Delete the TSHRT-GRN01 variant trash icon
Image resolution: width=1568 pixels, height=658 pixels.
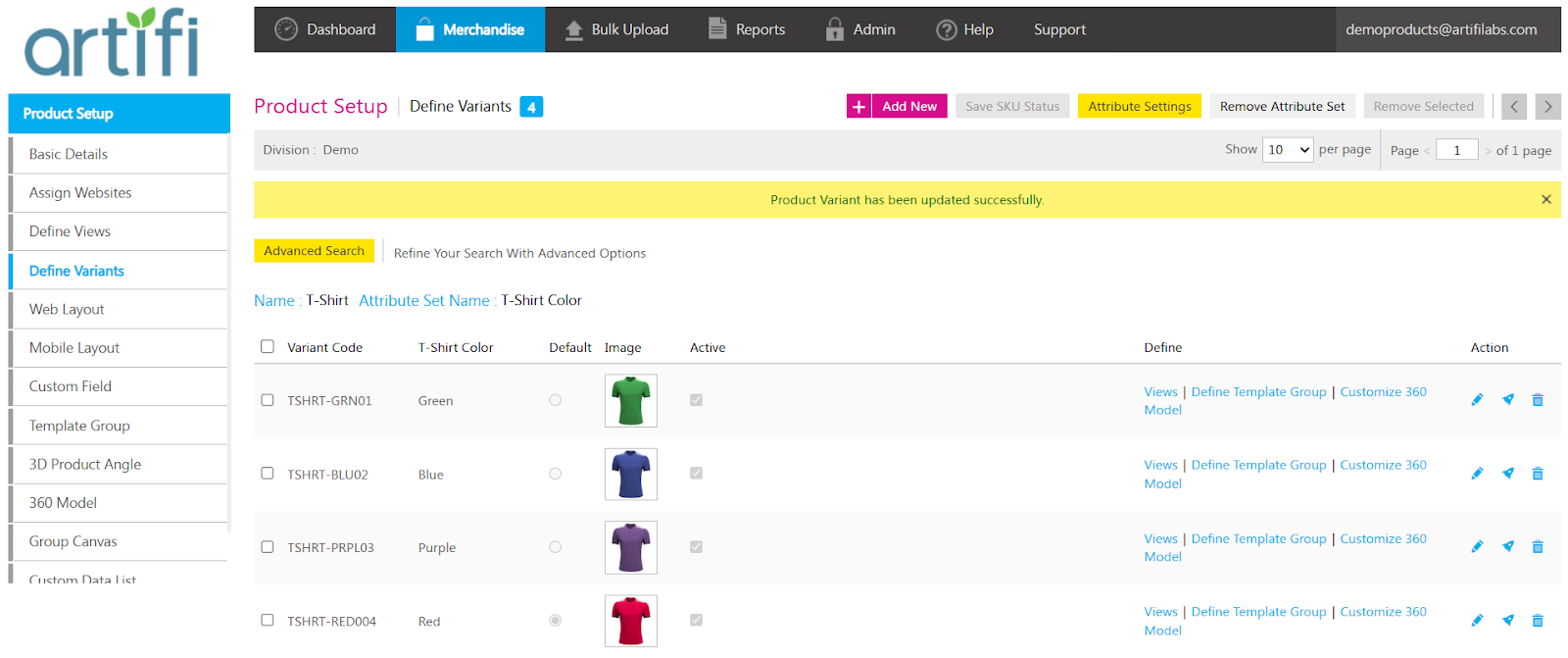[x=1538, y=400]
